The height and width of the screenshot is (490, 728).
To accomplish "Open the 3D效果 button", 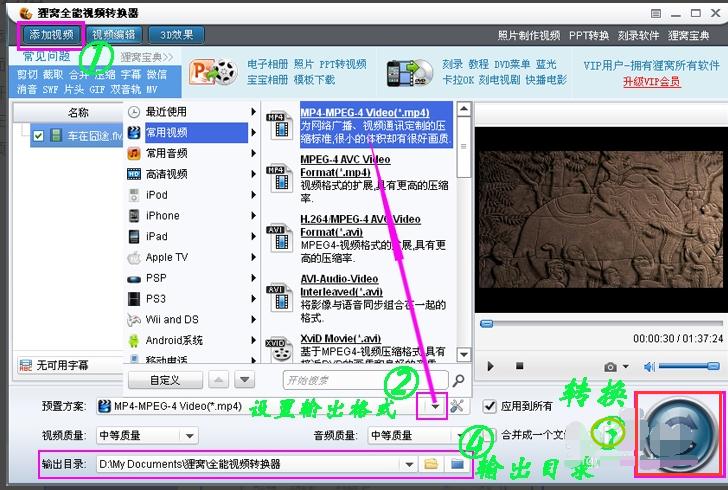I will [x=176, y=35].
